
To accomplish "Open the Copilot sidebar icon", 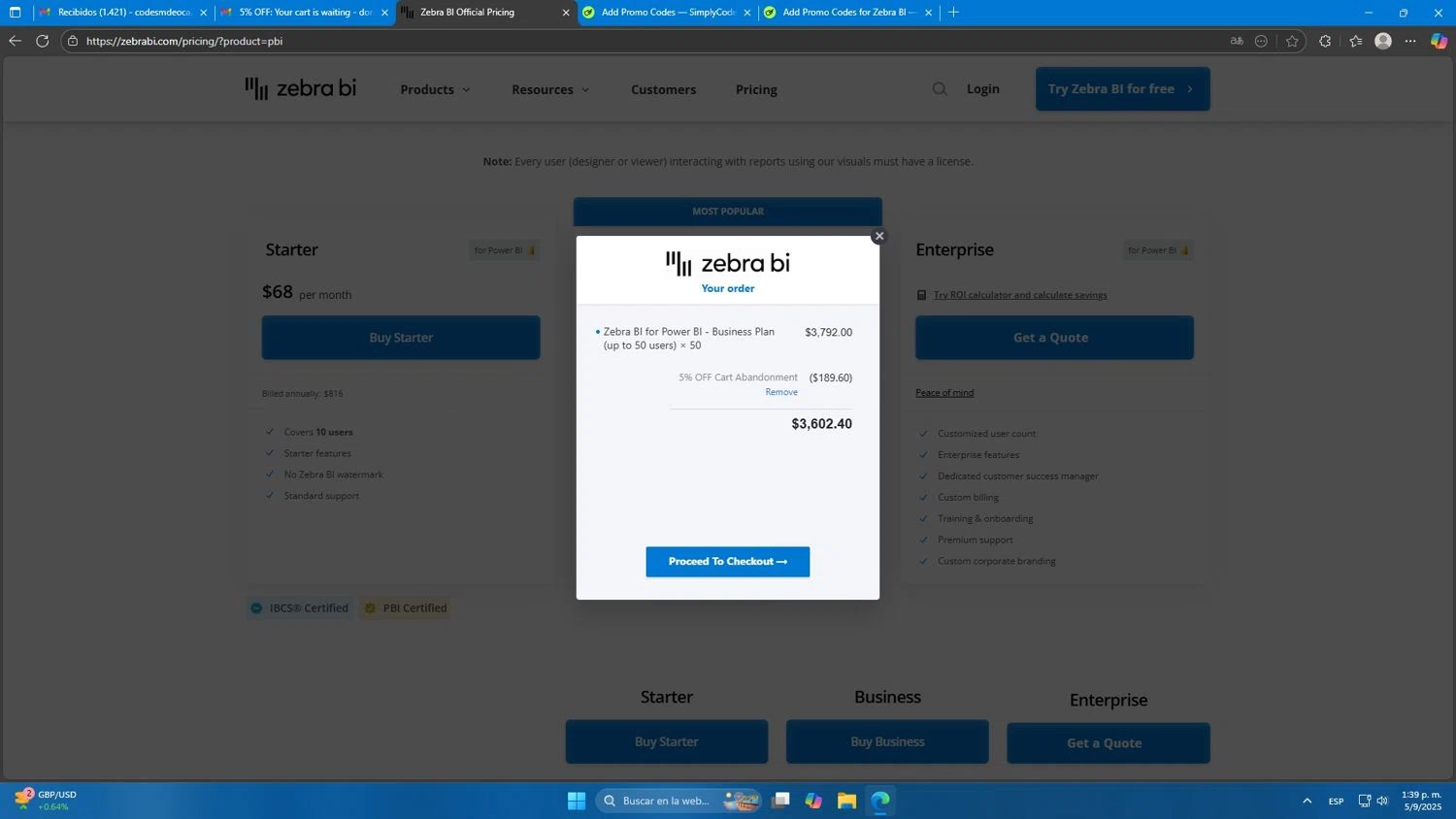I will (x=1439, y=41).
